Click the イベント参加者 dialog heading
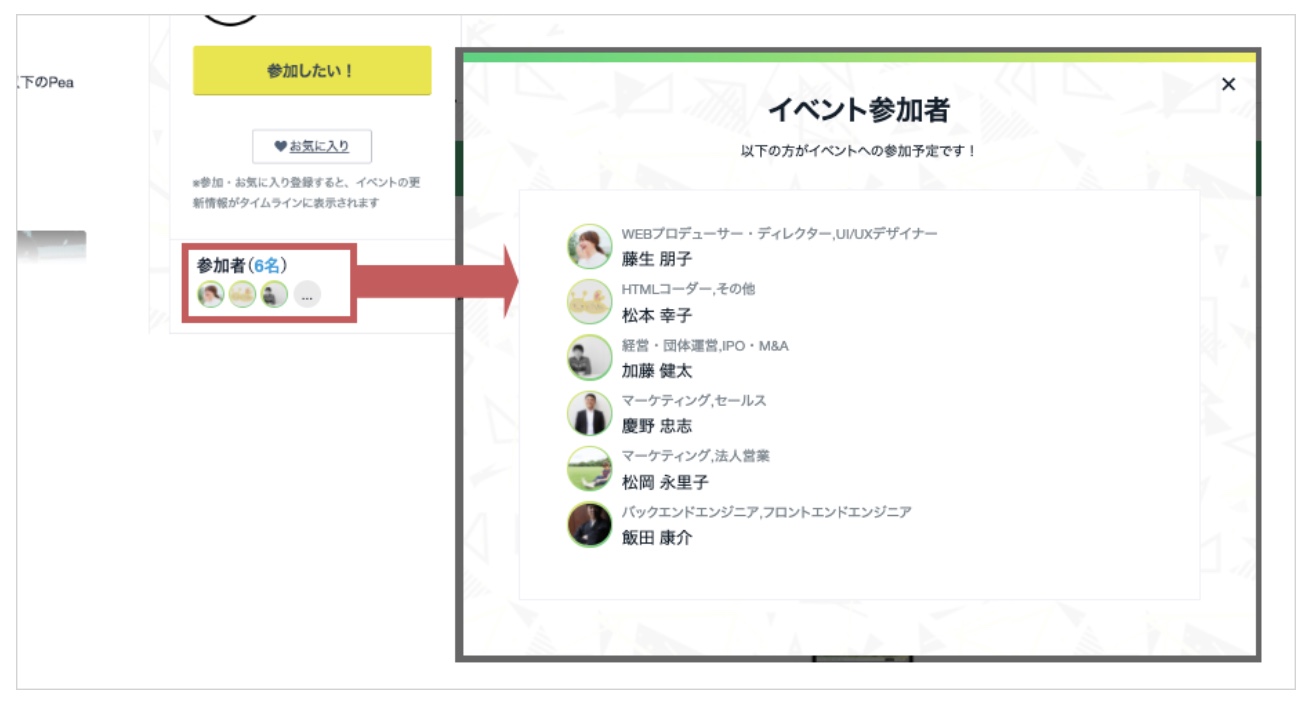 coord(858,110)
